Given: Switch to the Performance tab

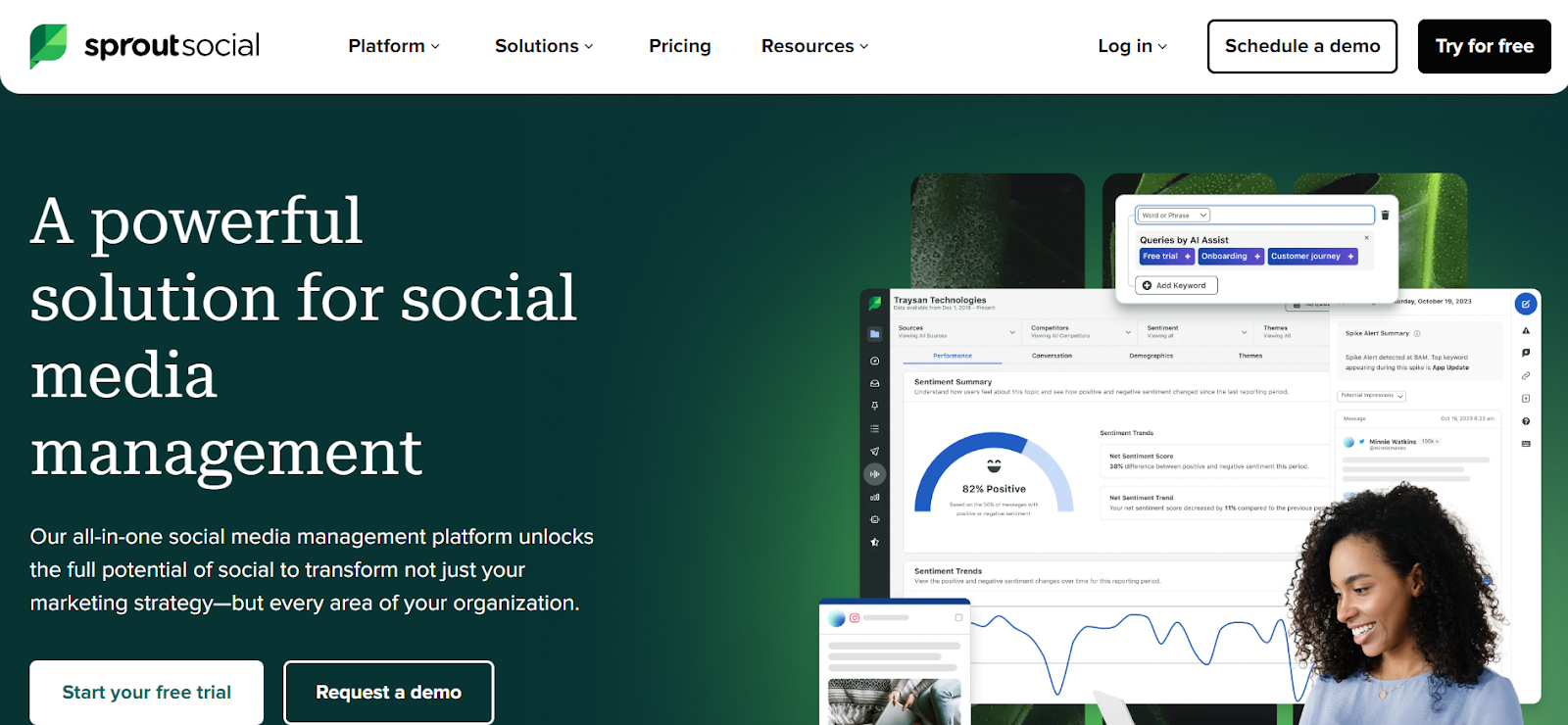Looking at the screenshot, I should [x=953, y=356].
